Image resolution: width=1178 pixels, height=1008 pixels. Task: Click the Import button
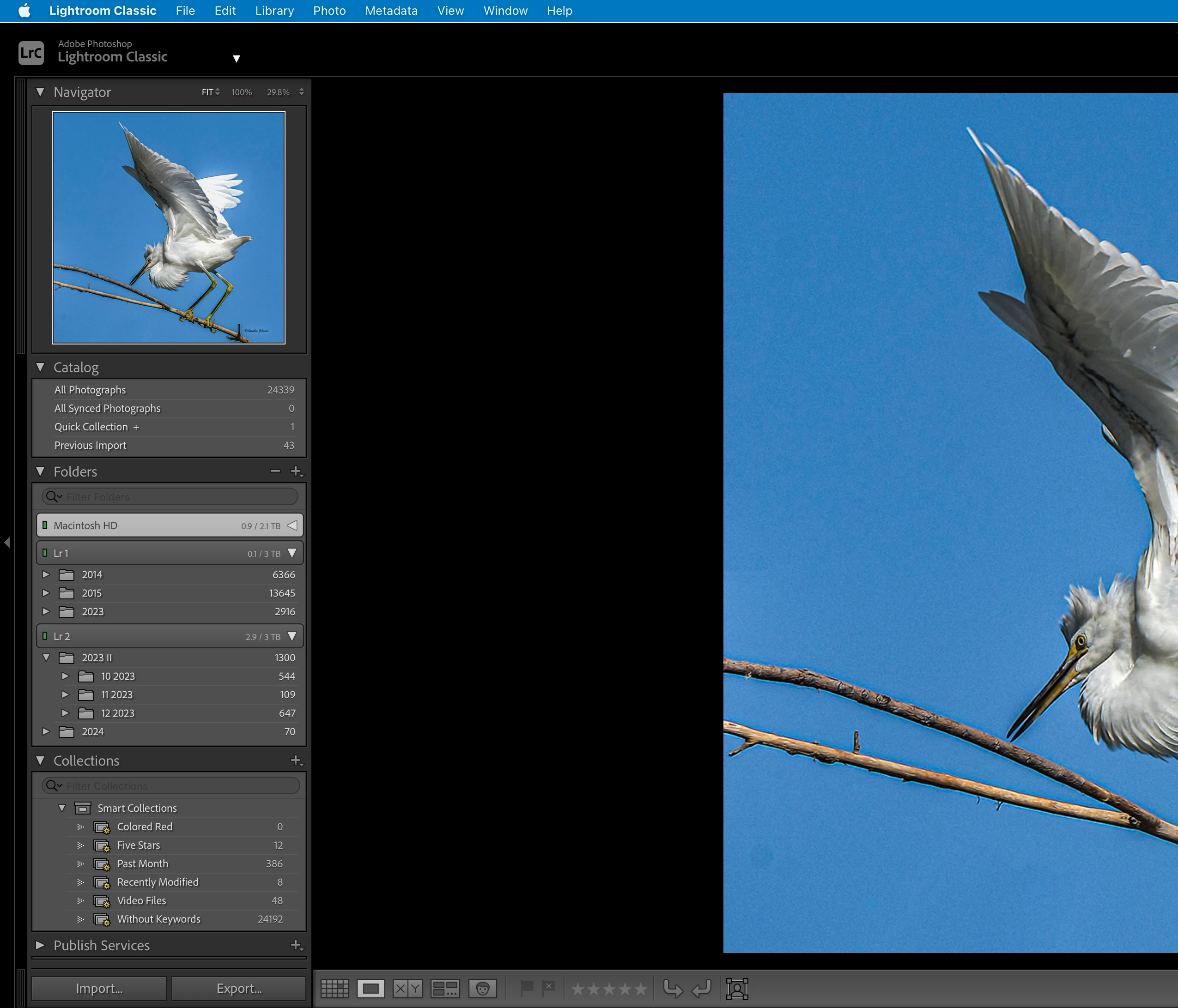99,988
